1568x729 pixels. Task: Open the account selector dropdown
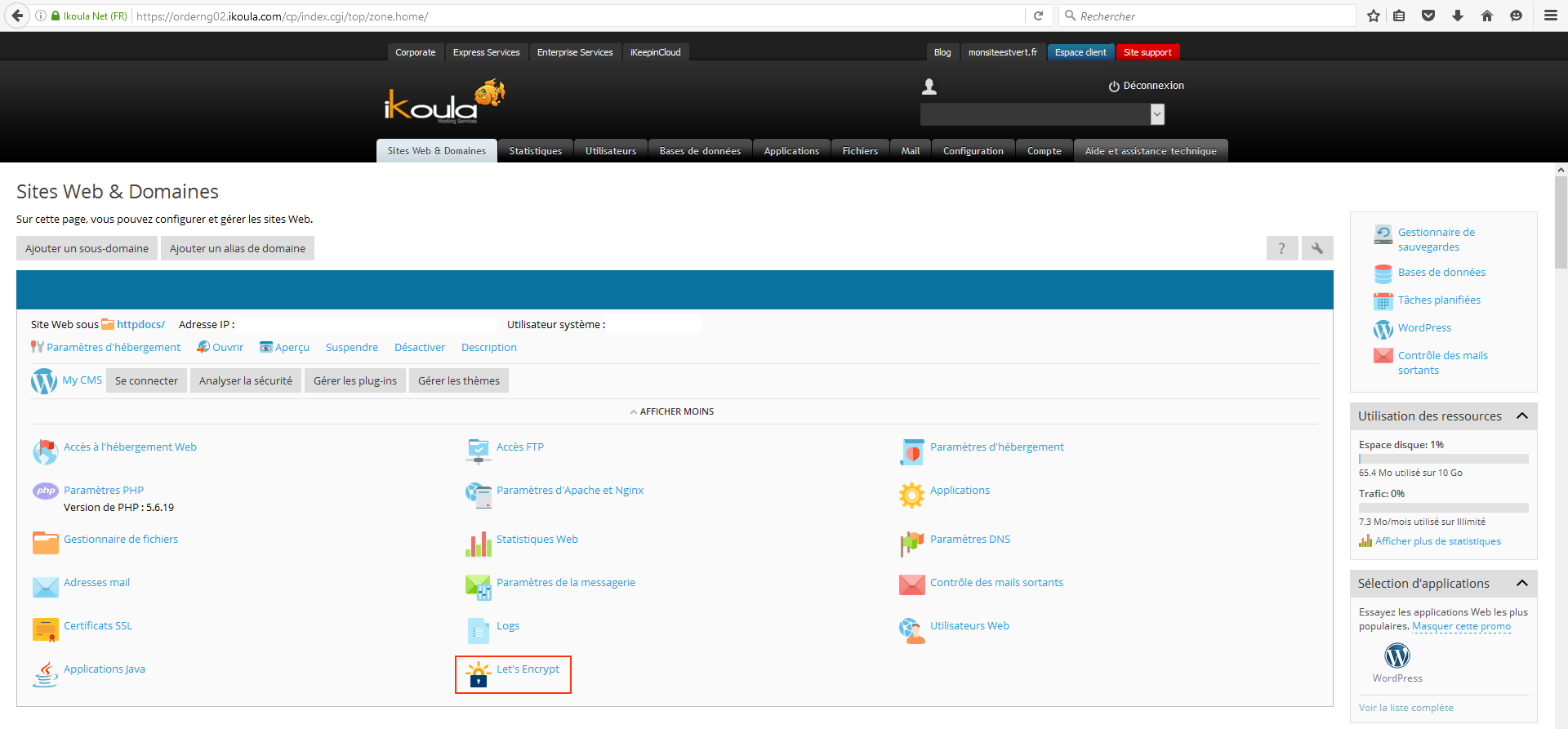1156,115
